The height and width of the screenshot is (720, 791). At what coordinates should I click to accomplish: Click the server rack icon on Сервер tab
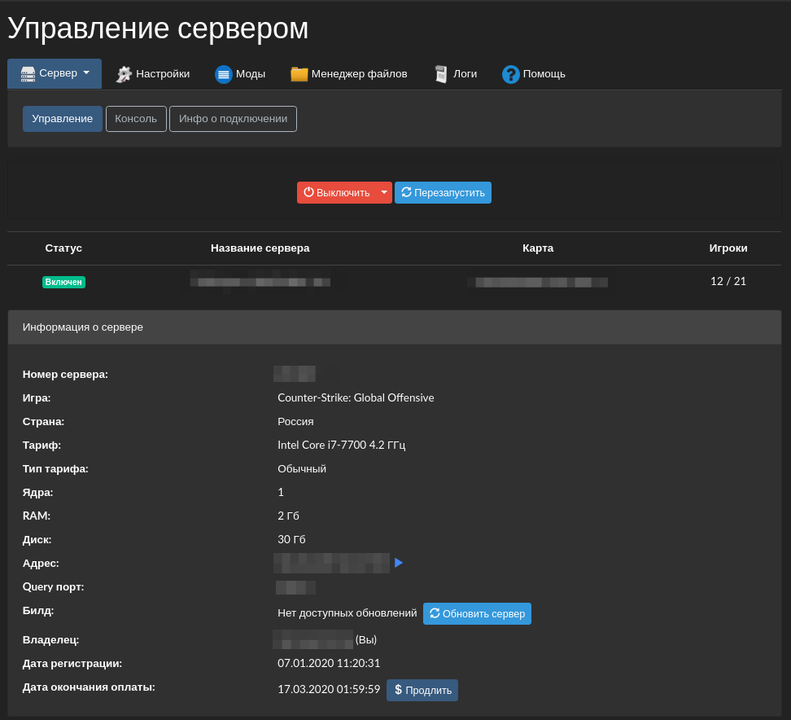coord(28,74)
